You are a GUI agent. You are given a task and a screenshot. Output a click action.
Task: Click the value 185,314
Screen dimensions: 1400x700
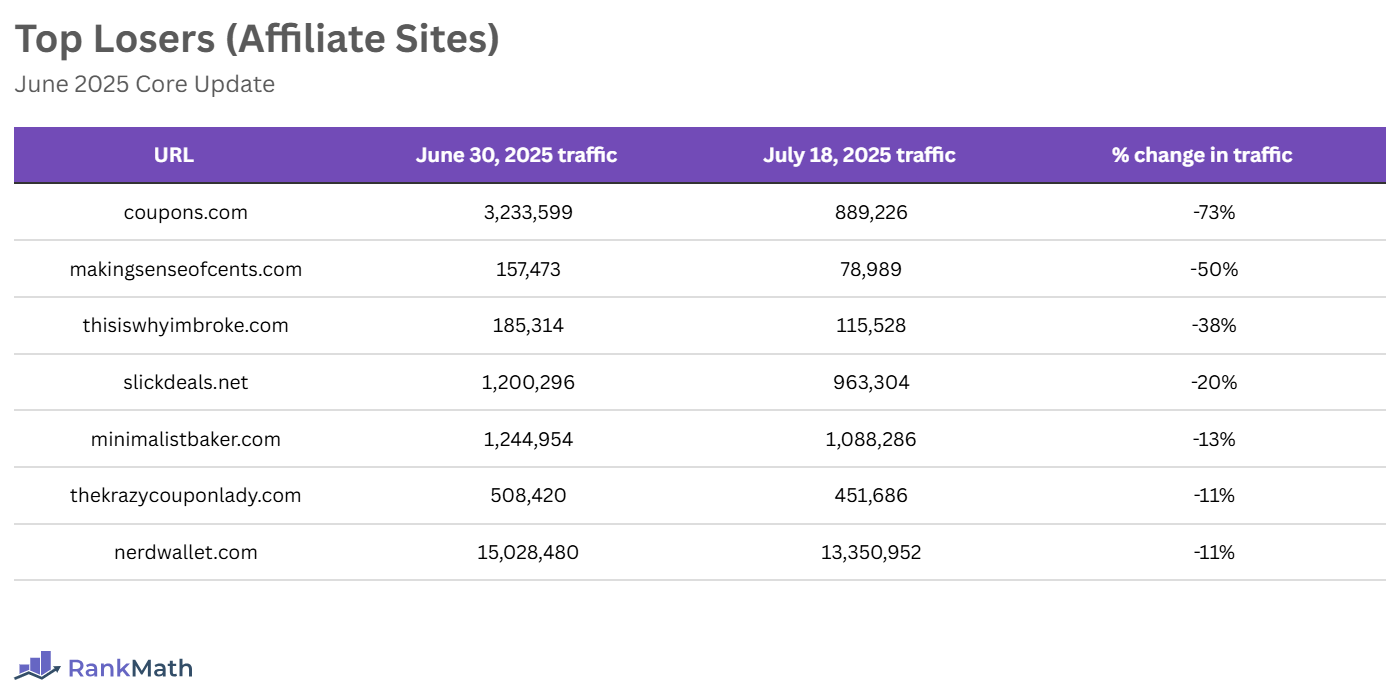pos(529,325)
